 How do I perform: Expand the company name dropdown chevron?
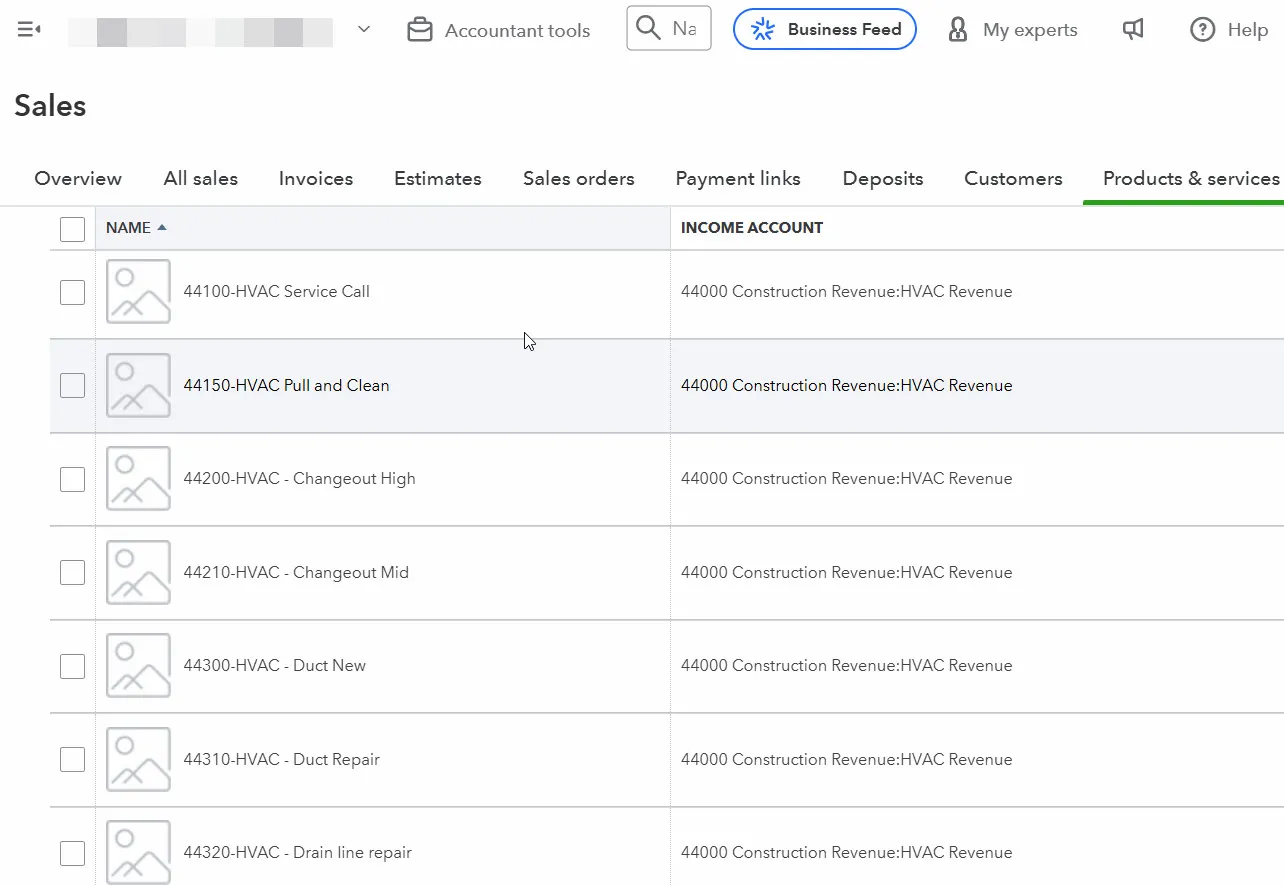pos(364,30)
